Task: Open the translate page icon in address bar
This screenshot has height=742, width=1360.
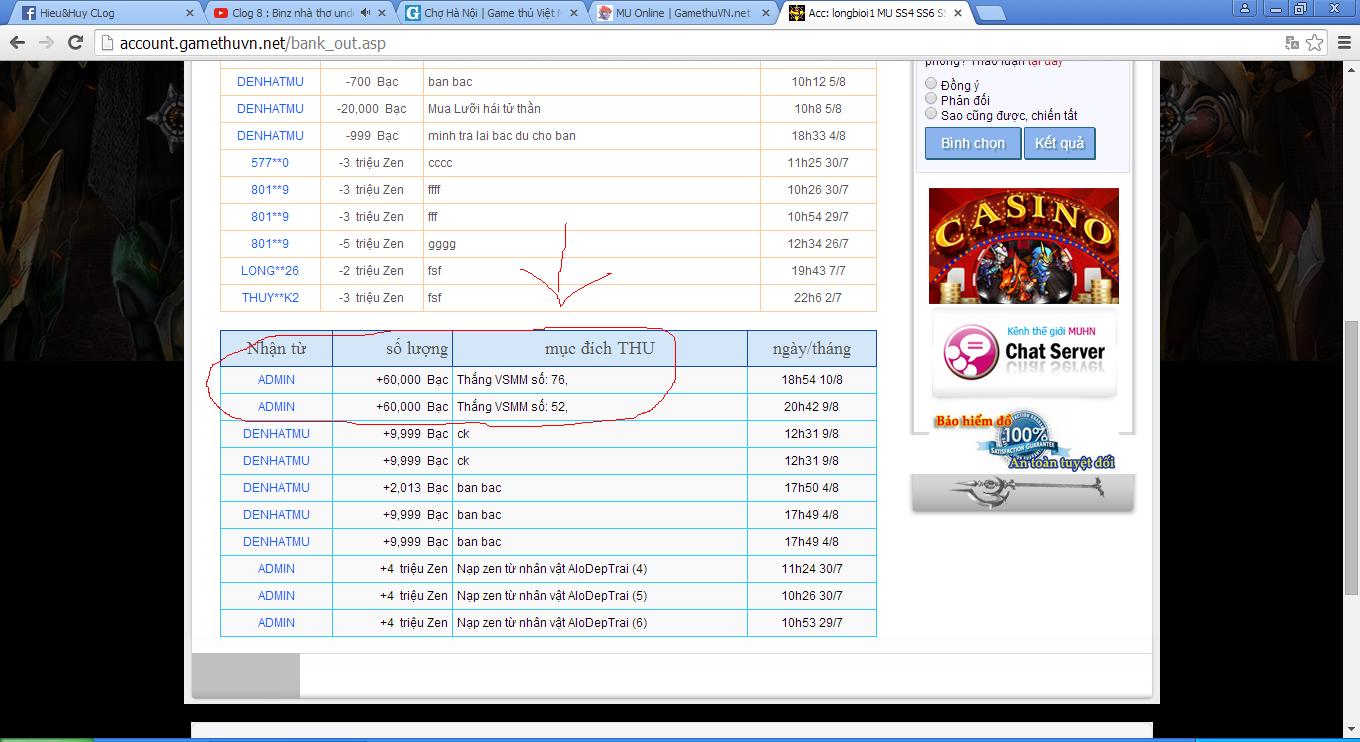Action: tap(1292, 43)
